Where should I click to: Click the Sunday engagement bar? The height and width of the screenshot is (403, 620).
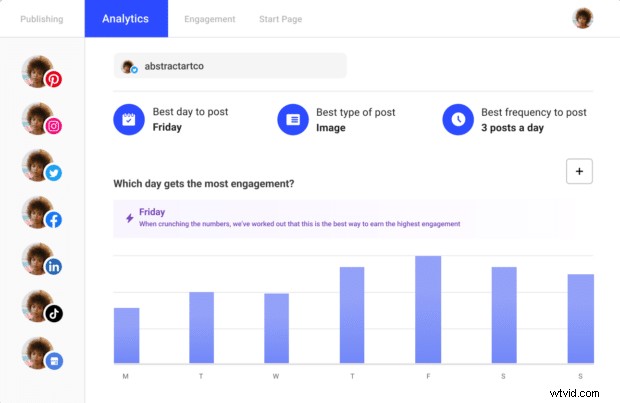tap(581, 318)
